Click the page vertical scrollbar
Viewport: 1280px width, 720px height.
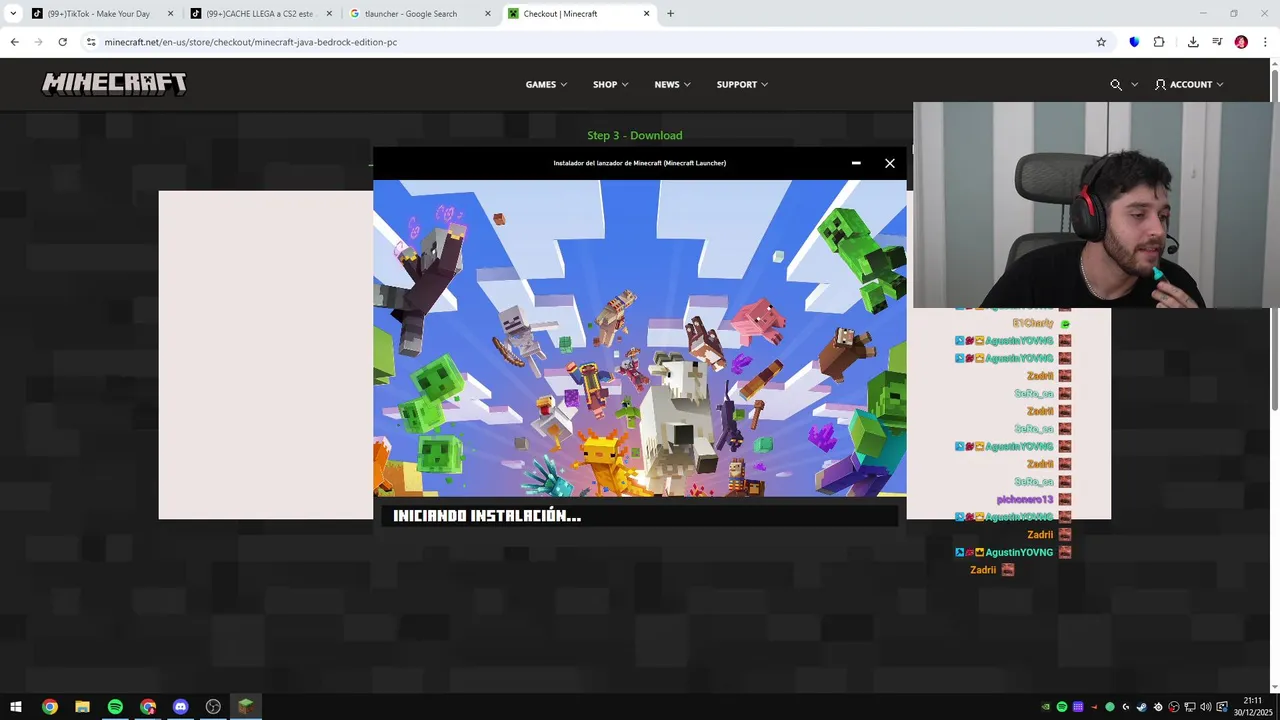[x=1274, y=240]
